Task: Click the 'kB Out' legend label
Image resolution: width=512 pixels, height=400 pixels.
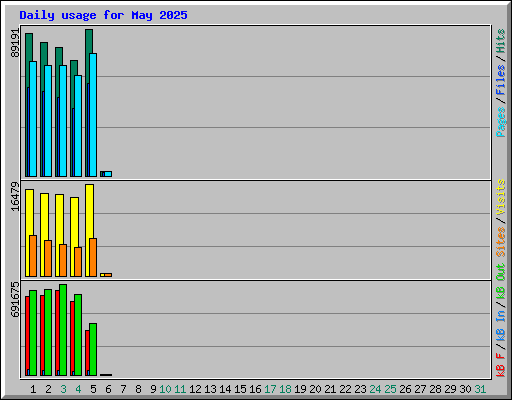Action: 501,282
